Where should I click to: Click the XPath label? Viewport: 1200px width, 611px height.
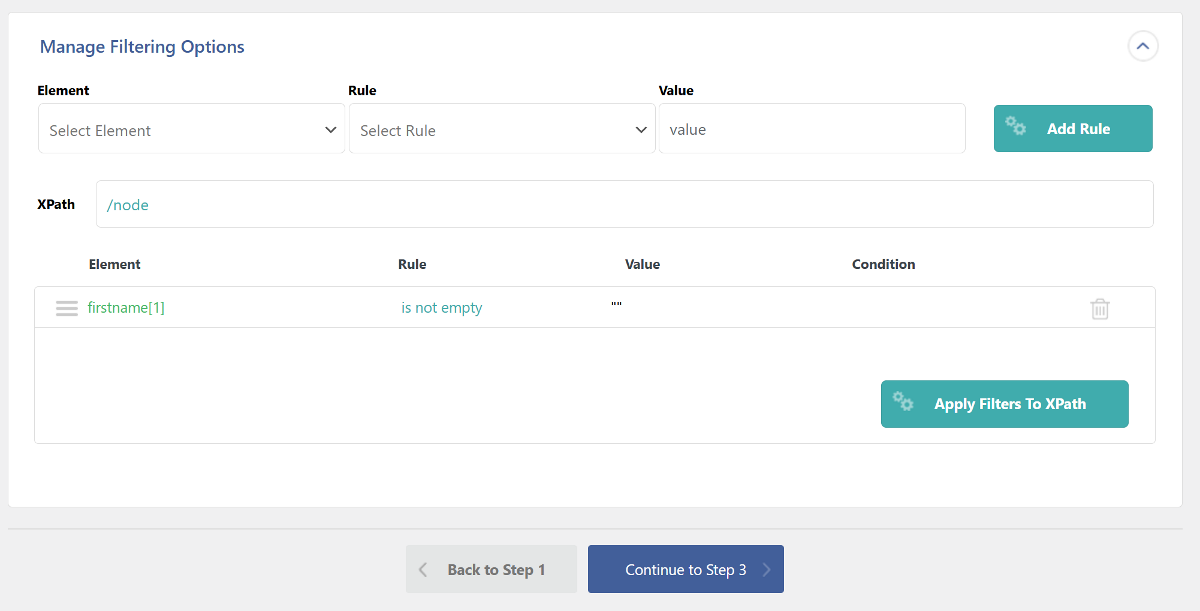[x=56, y=204]
